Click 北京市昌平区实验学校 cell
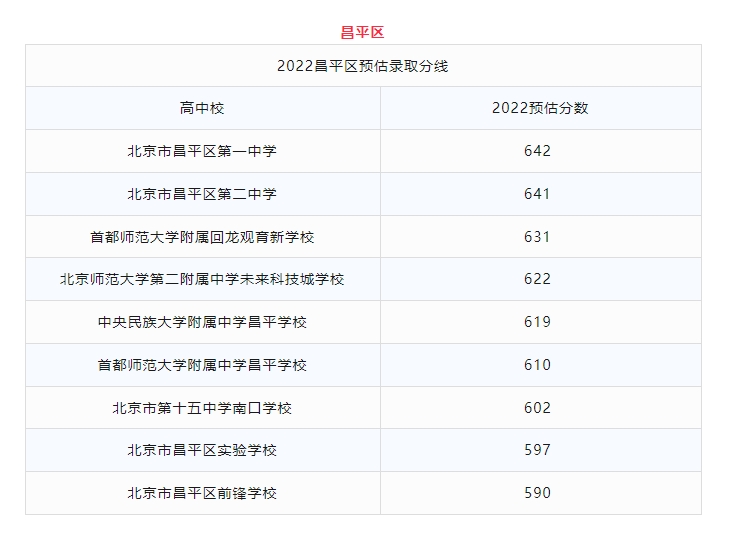The width and height of the screenshot is (729, 535). (x=202, y=450)
